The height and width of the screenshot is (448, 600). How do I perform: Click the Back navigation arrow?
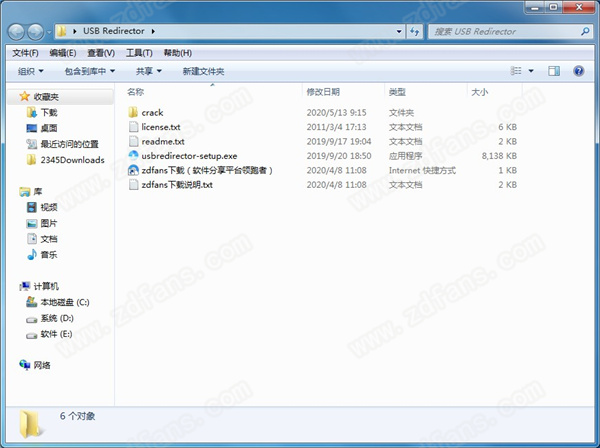pos(16,32)
